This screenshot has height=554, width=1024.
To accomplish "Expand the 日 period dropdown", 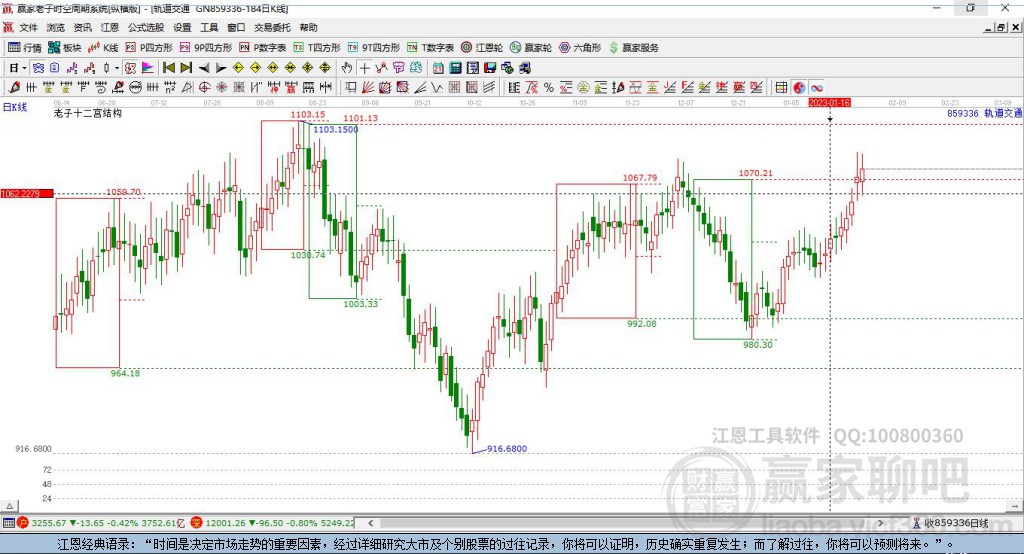I will point(24,68).
